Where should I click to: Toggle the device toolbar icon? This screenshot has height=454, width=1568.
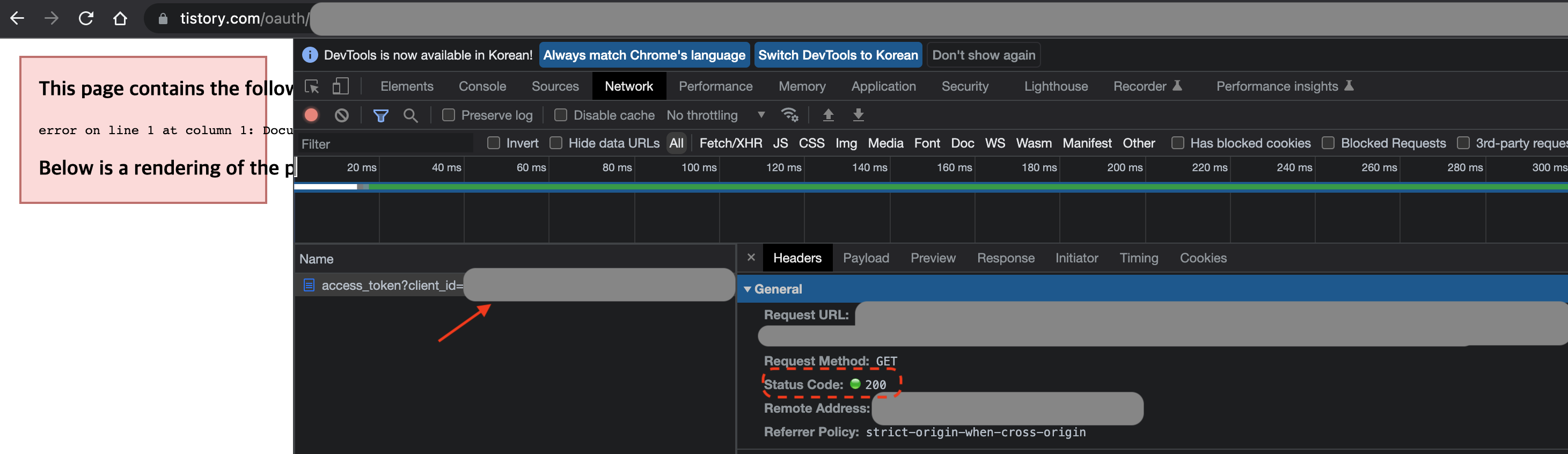(x=340, y=86)
